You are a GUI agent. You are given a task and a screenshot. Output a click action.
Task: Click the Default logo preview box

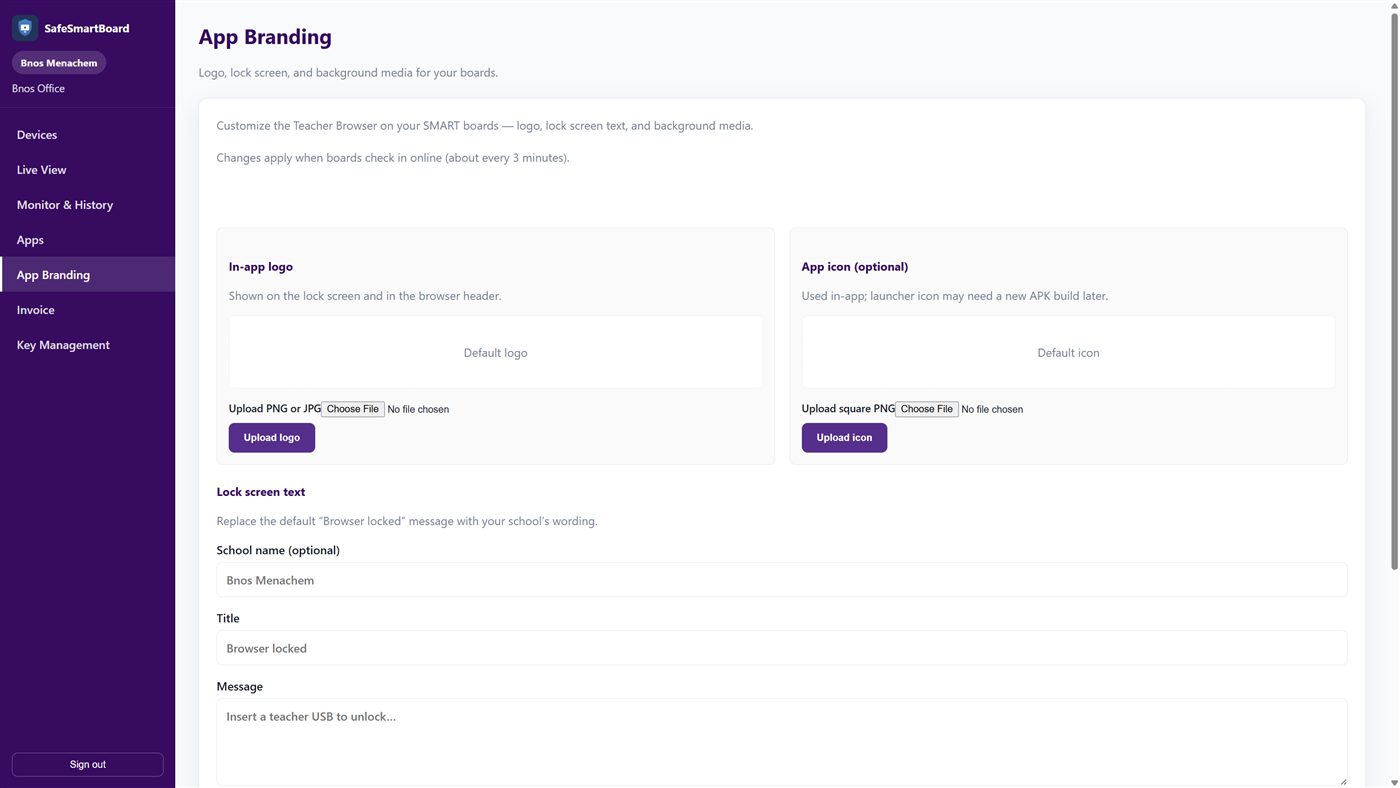click(496, 353)
